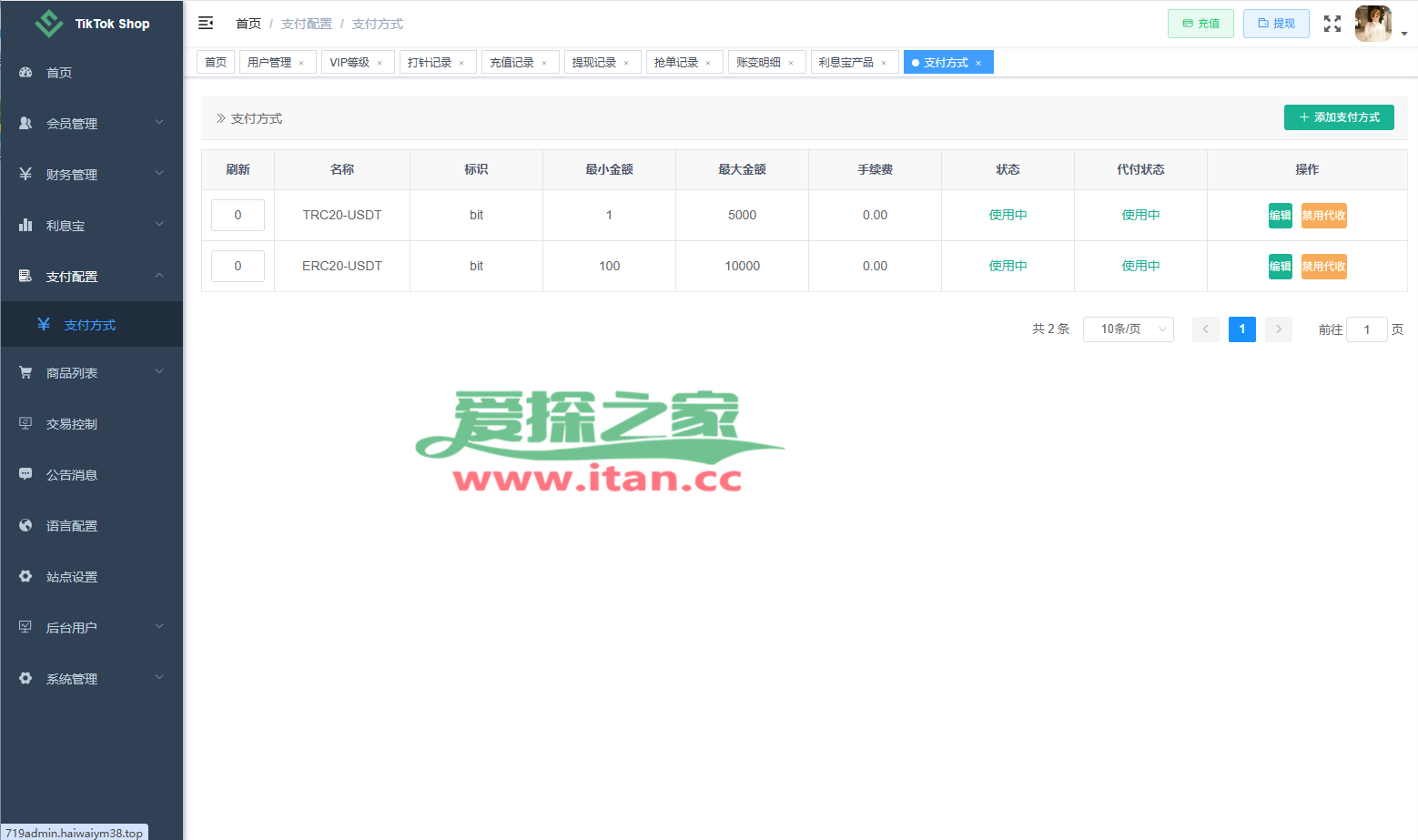Open 首页 dashboard icon in the sidebar
The width and height of the screenshot is (1418, 840).
point(25,72)
